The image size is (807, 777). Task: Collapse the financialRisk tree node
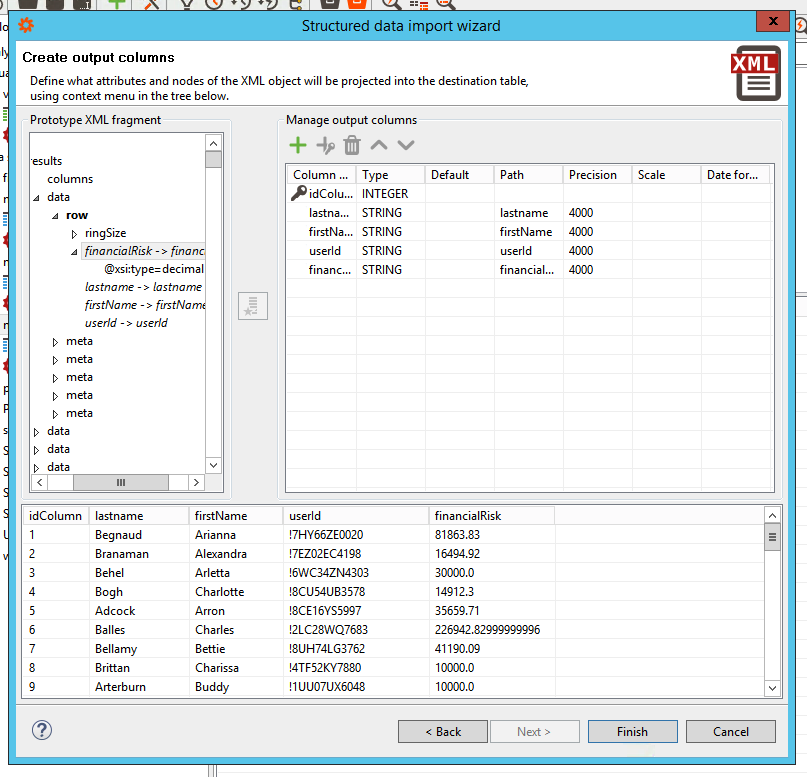click(x=74, y=252)
